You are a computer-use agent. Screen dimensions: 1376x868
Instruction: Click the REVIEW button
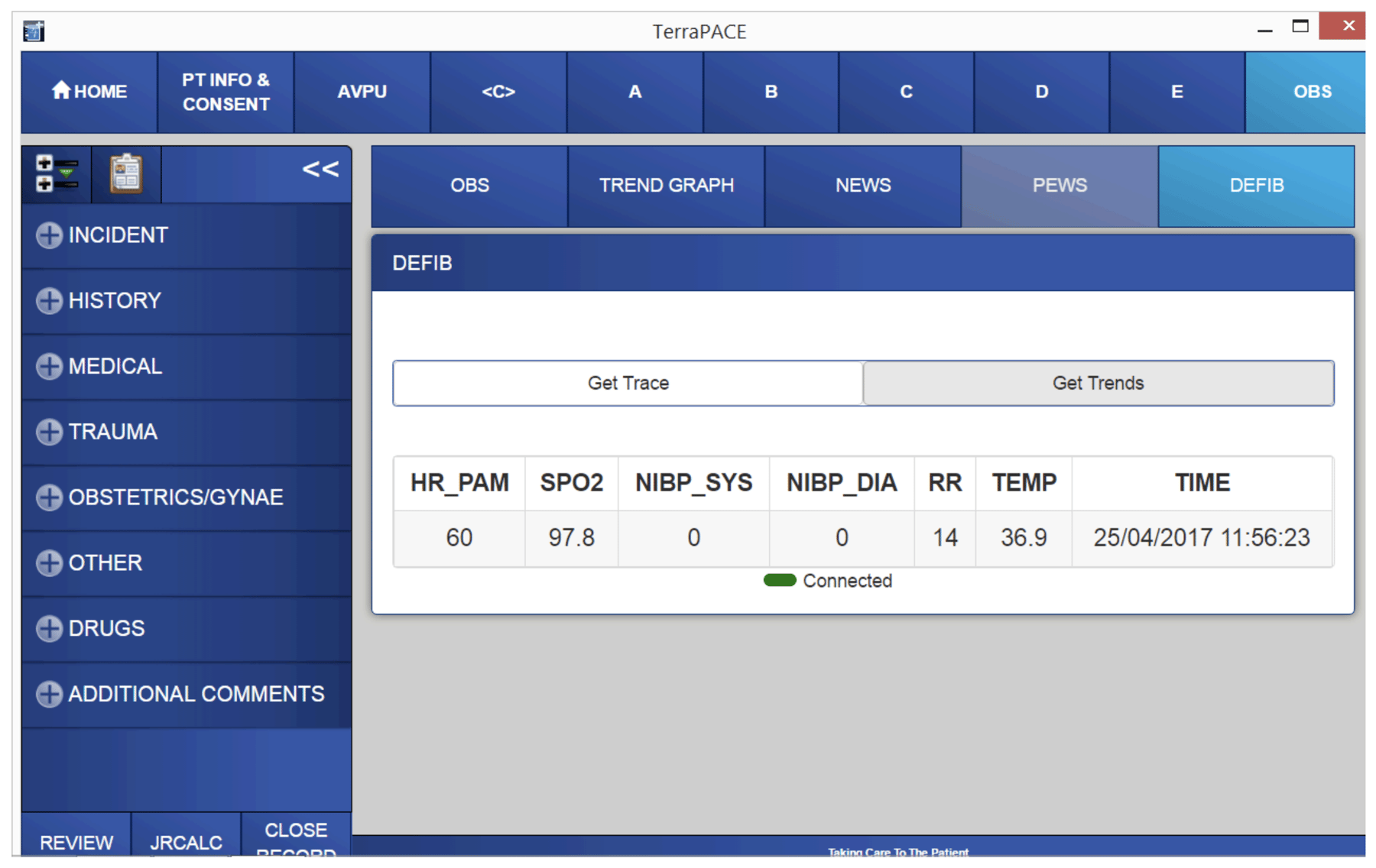(75, 842)
